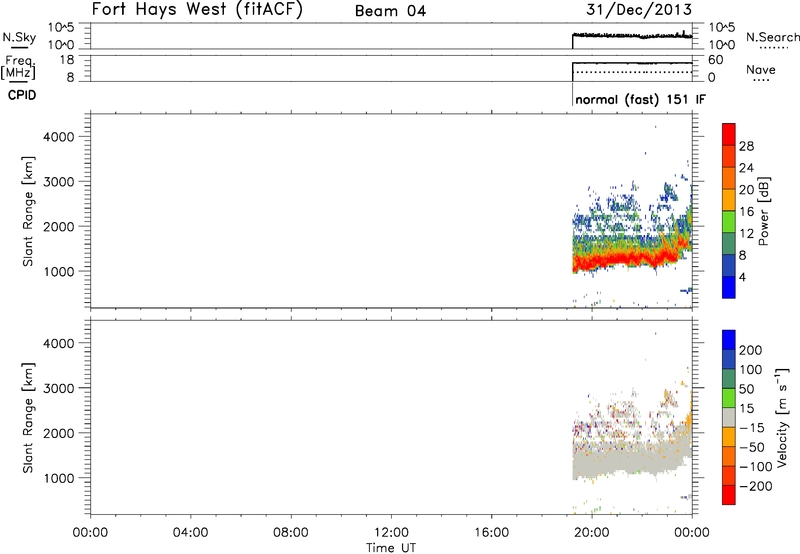The image size is (800, 554).
Task: Click the '18' frequency axis value
Action: tap(67, 60)
